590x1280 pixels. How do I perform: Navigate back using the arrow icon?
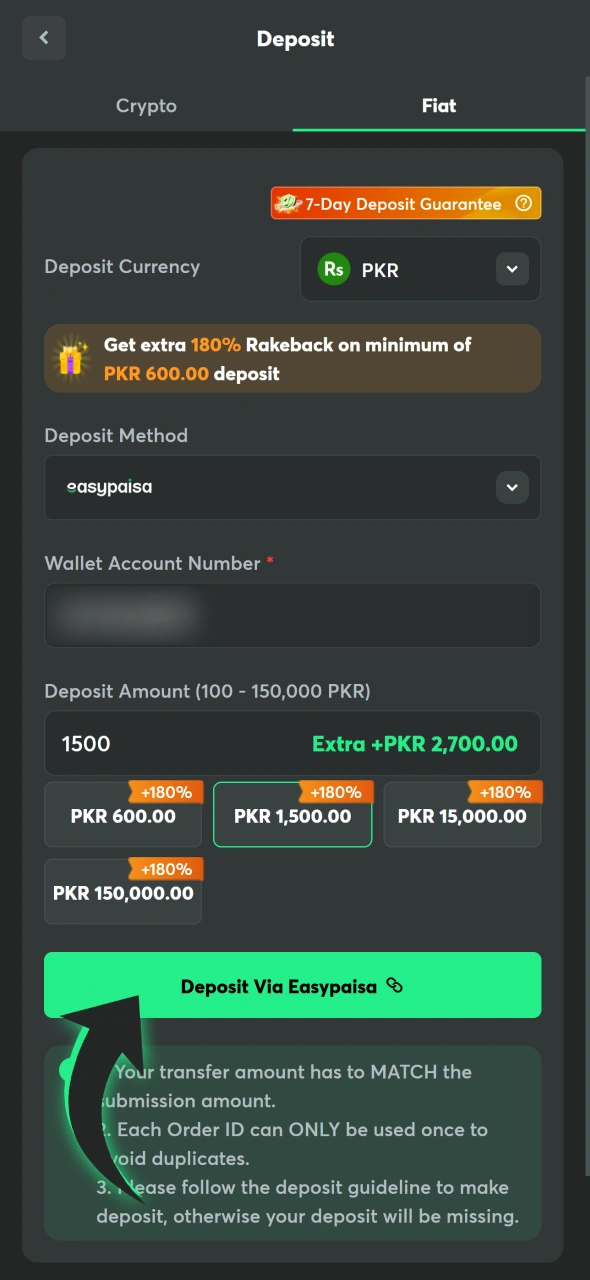pyautogui.click(x=44, y=37)
